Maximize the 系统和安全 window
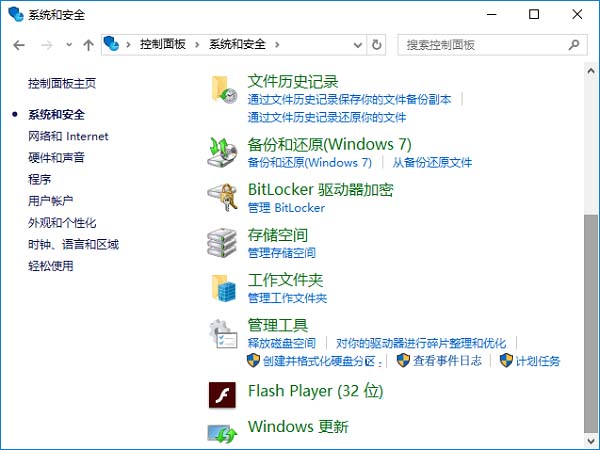600x450 pixels. click(x=534, y=14)
